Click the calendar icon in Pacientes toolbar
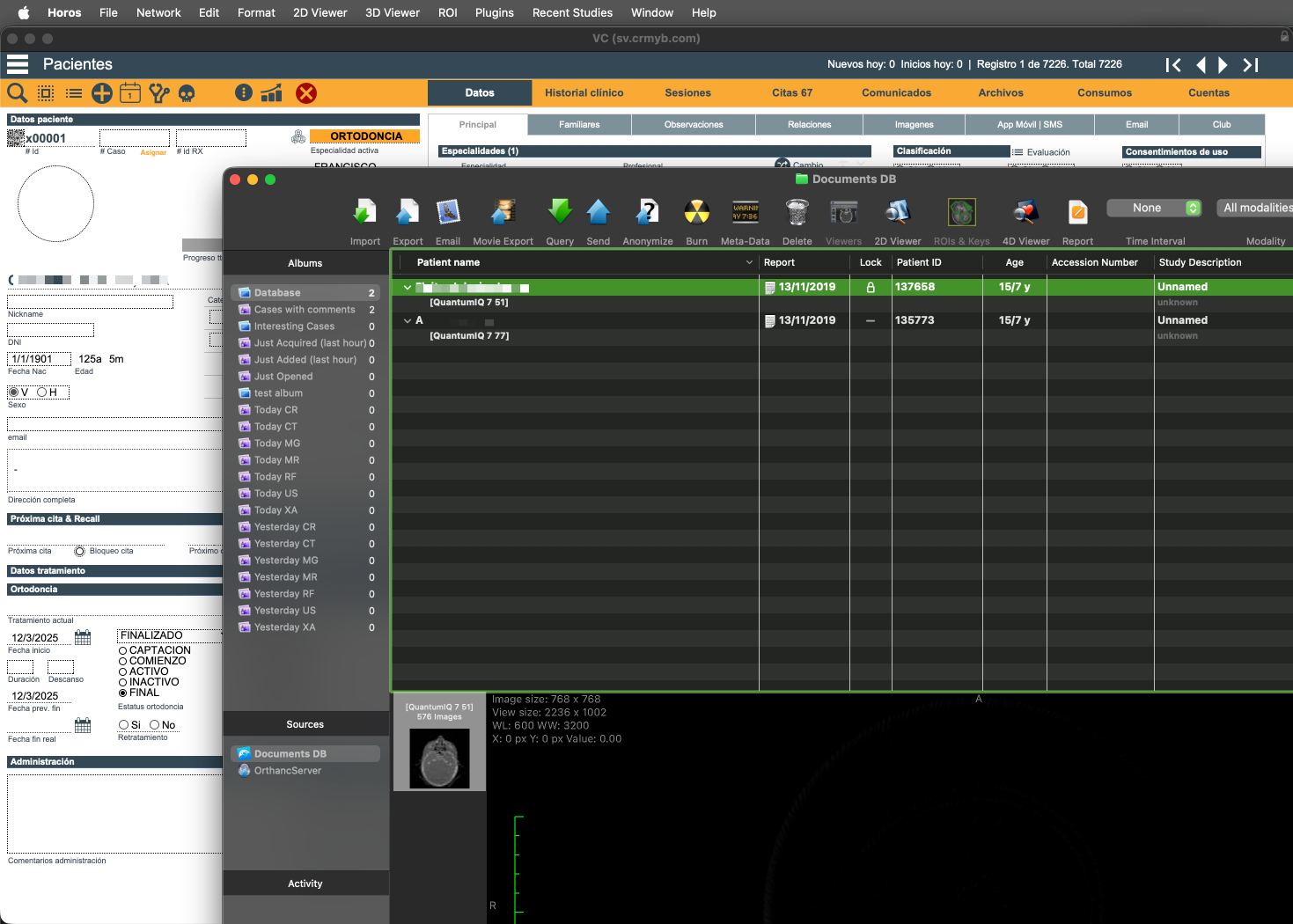This screenshot has width=1293, height=924. click(x=130, y=92)
